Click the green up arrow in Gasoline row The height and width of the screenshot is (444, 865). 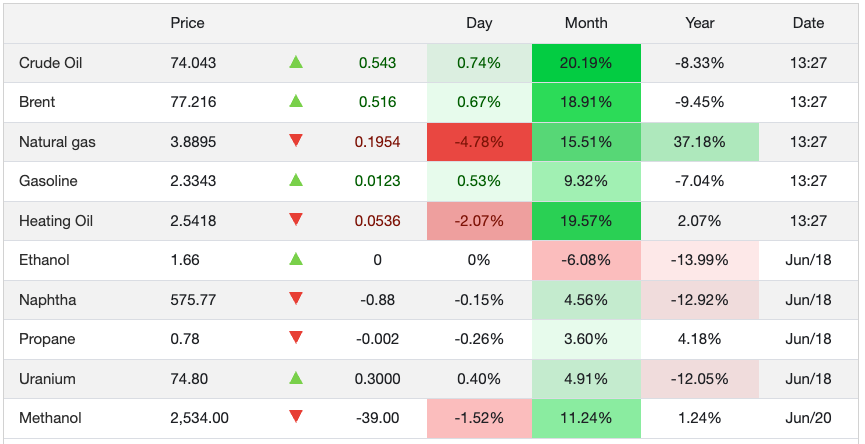tap(295, 181)
